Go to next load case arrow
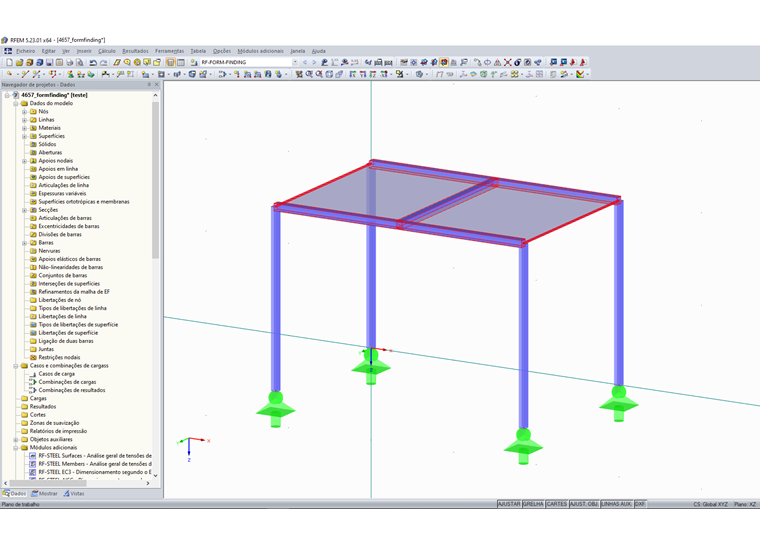The image size is (760, 545). point(314,62)
